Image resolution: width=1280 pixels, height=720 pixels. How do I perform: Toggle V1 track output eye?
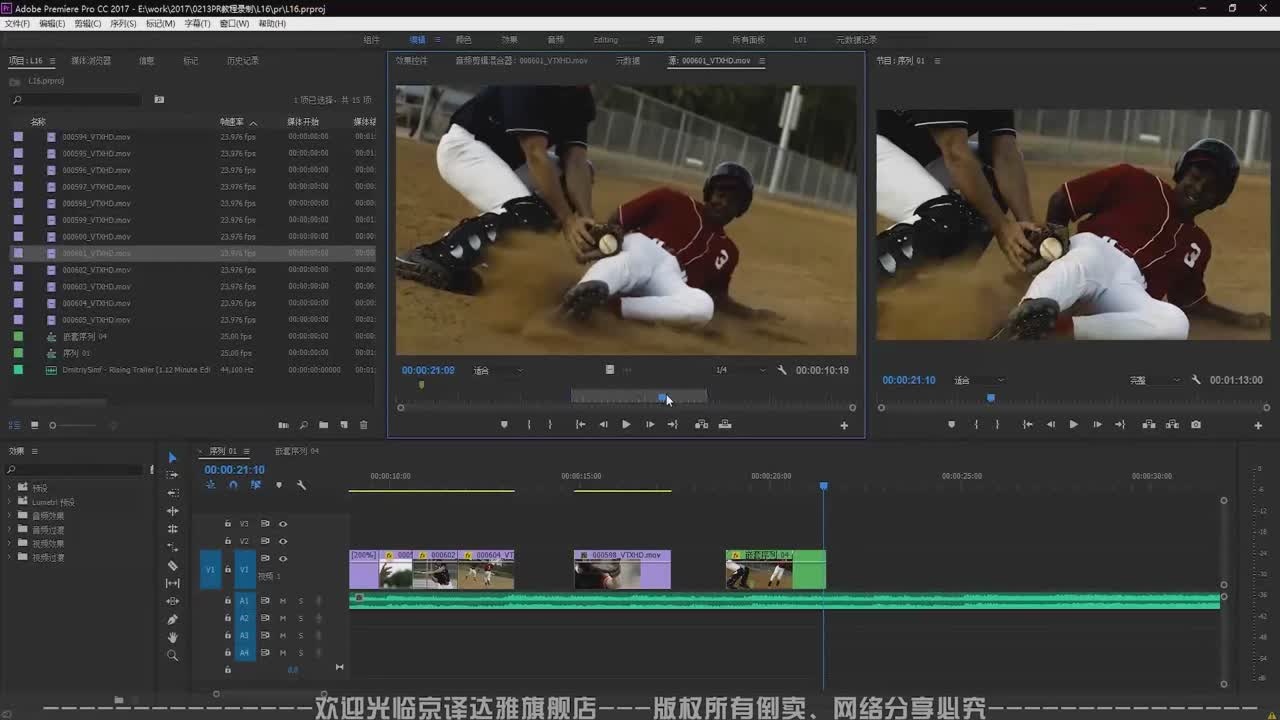(283, 558)
